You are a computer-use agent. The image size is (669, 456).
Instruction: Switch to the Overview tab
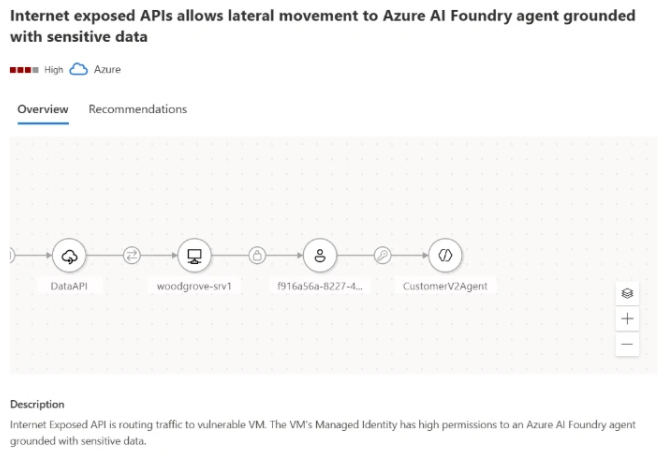pyautogui.click(x=42, y=109)
